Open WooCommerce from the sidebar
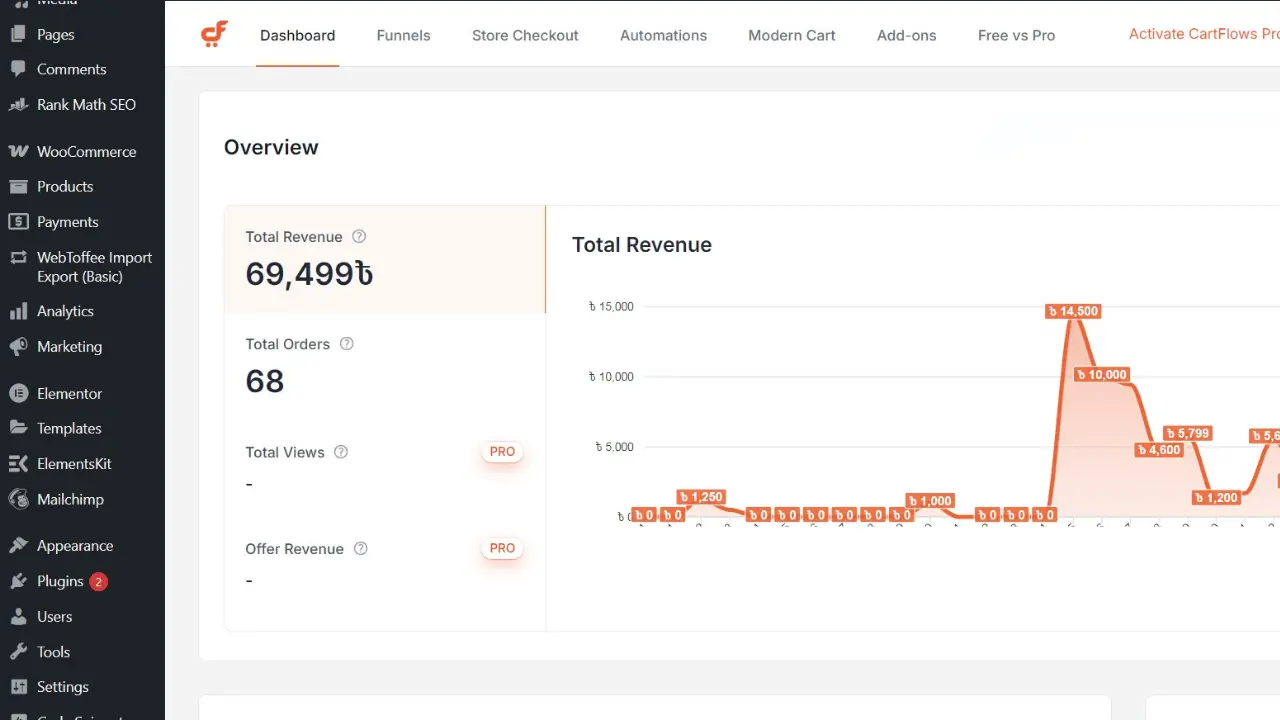Image resolution: width=1280 pixels, height=720 pixels. point(85,152)
